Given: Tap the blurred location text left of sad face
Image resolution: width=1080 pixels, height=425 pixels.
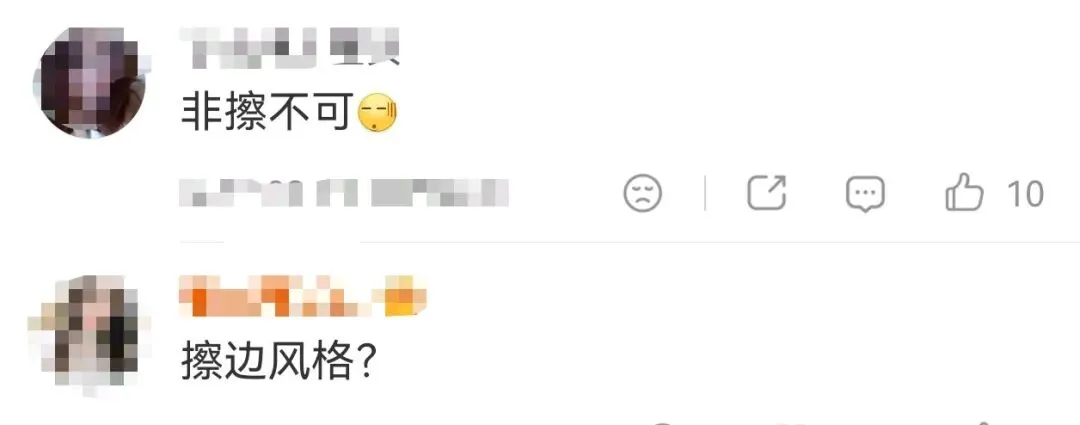Looking at the screenshot, I should [439, 192].
